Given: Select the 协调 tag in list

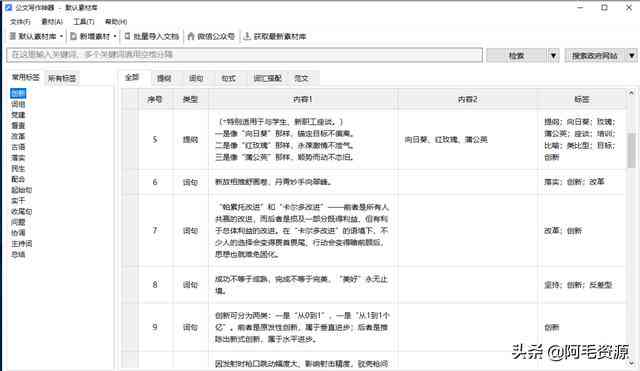Looking at the screenshot, I should 18,233.
